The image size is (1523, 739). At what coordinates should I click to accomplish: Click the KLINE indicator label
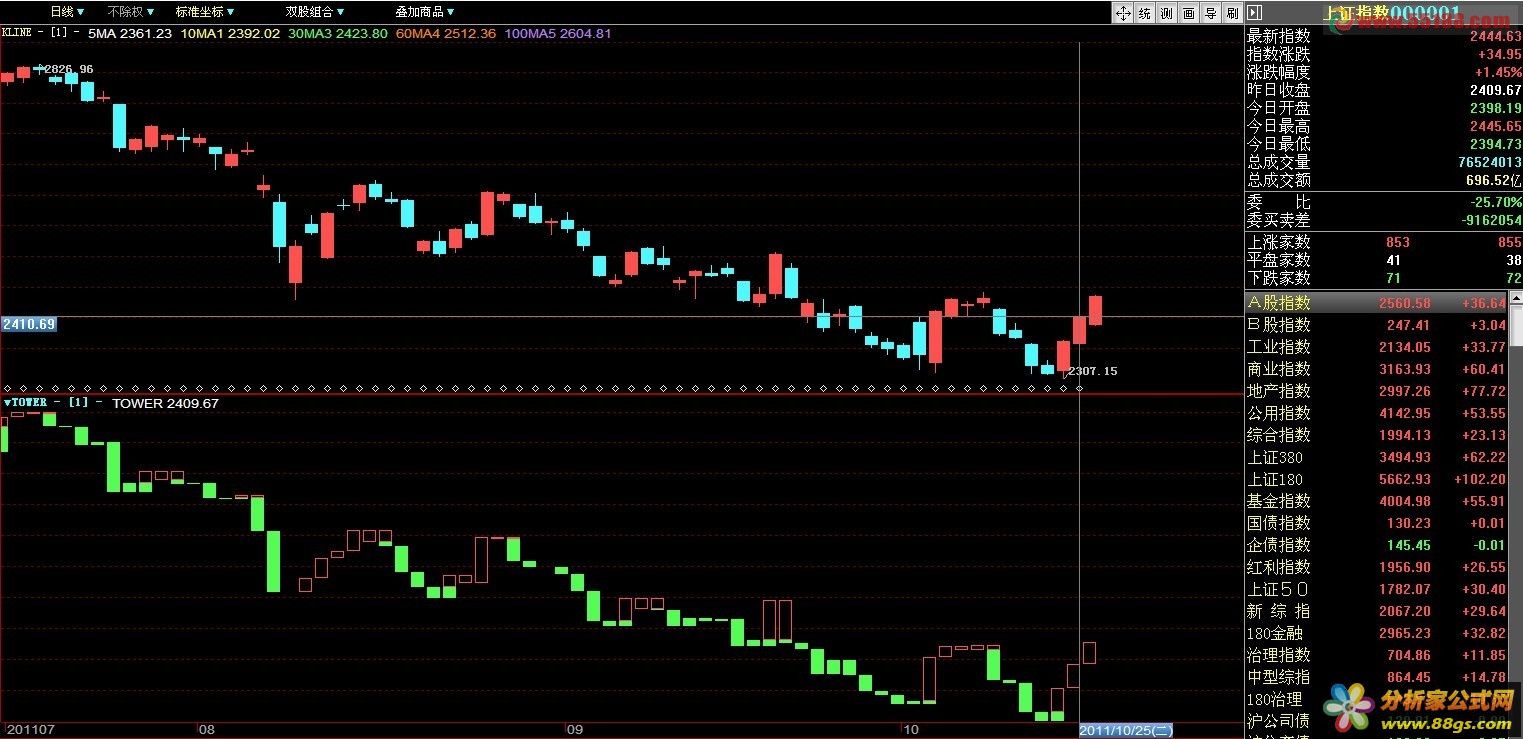coord(16,33)
